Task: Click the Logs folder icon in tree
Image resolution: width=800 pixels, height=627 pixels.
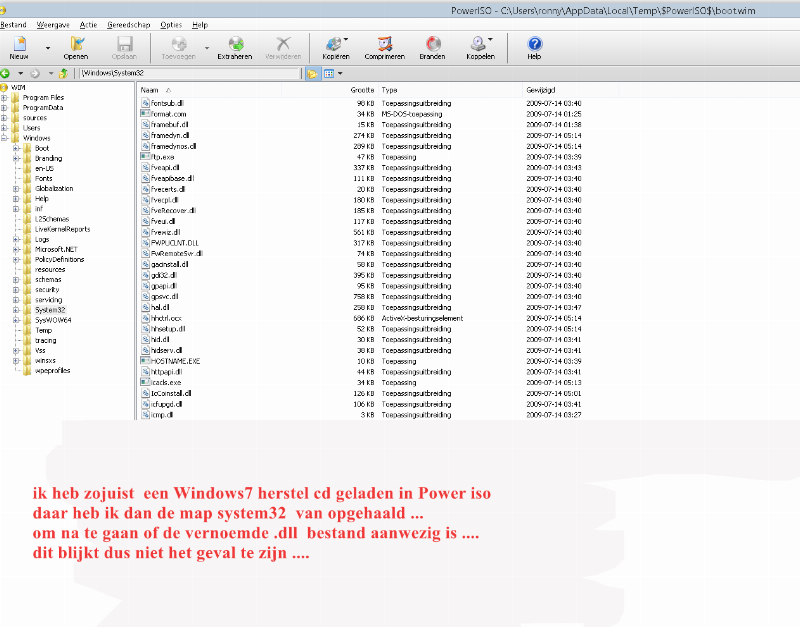Action: [27, 239]
